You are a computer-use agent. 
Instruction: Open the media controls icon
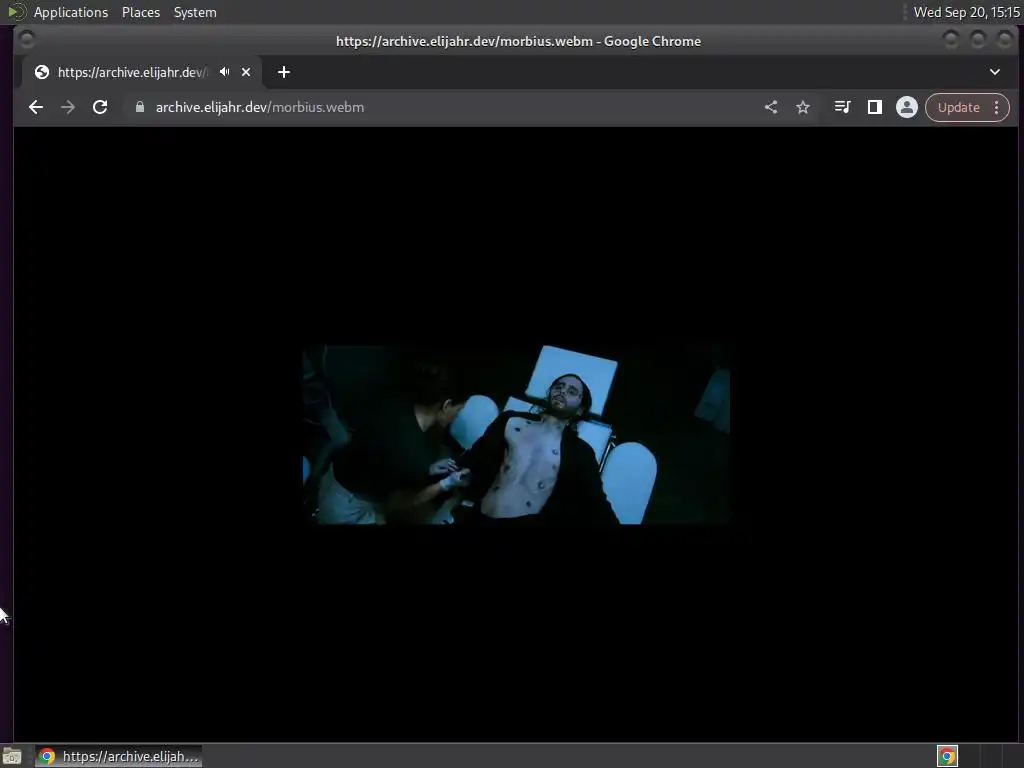pyautogui.click(x=842, y=107)
